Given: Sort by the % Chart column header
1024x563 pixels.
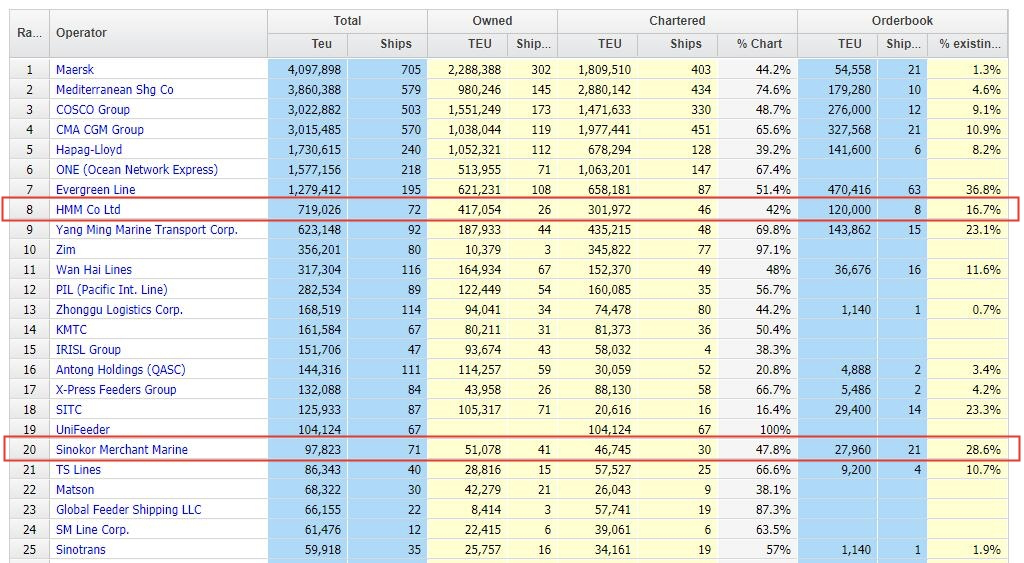Looking at the screenshot, I should (x=757, y=44).
